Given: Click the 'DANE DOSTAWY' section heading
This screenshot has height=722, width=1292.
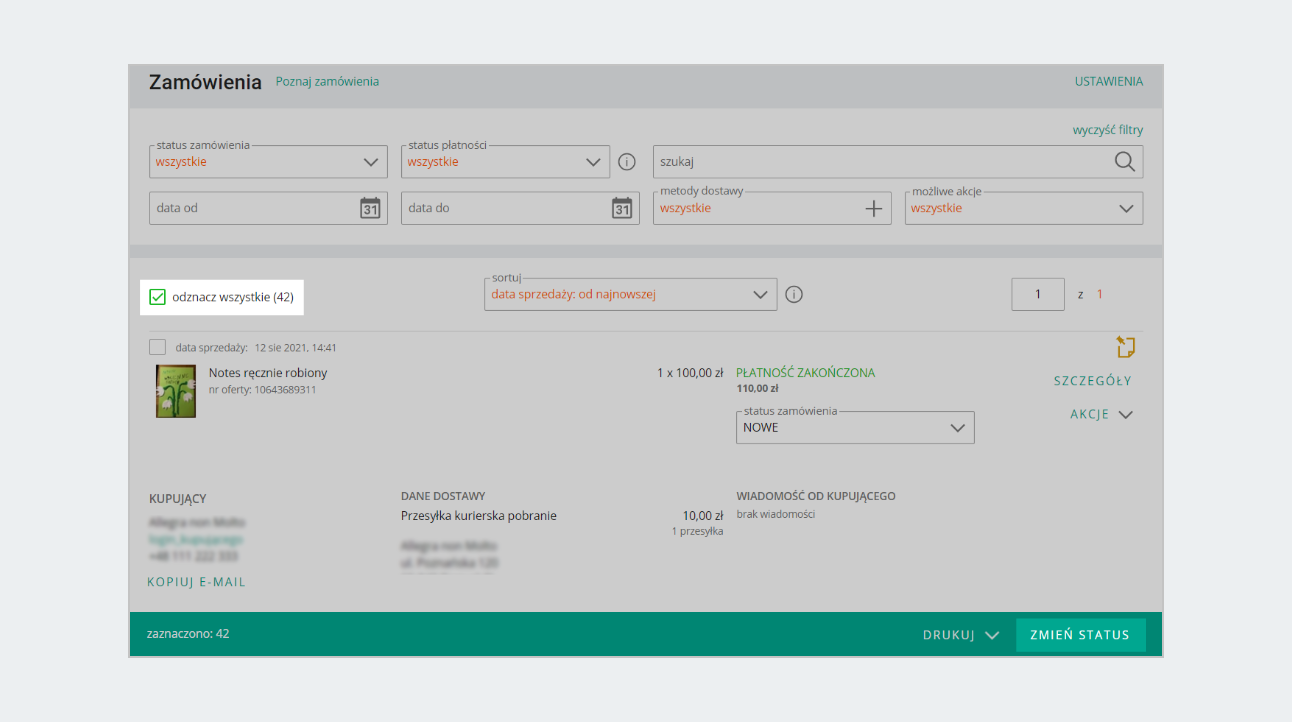Looking at the screenshot, I should click(x=443, y=496).
